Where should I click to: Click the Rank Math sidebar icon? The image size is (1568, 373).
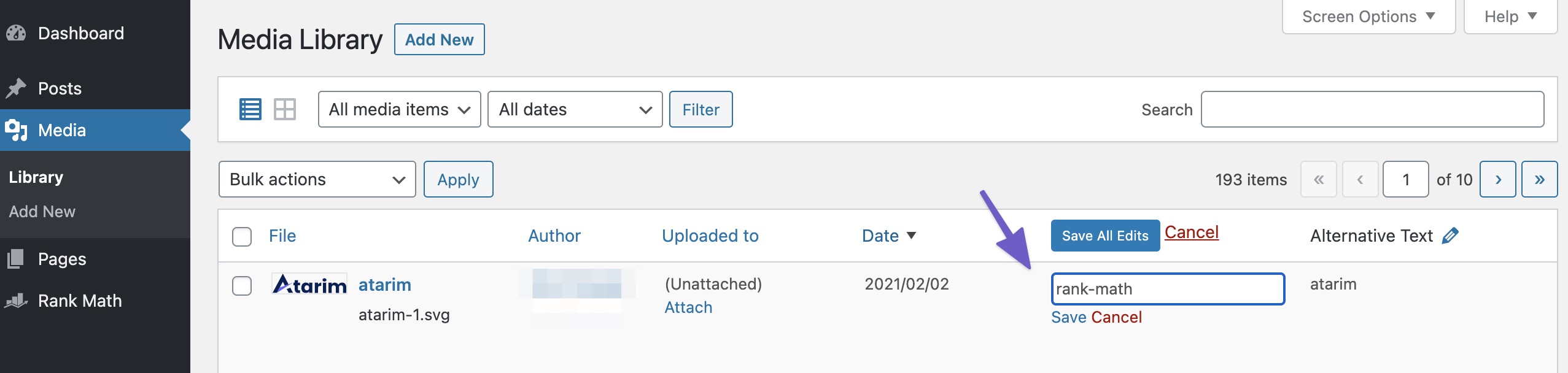tap(17, 301)
